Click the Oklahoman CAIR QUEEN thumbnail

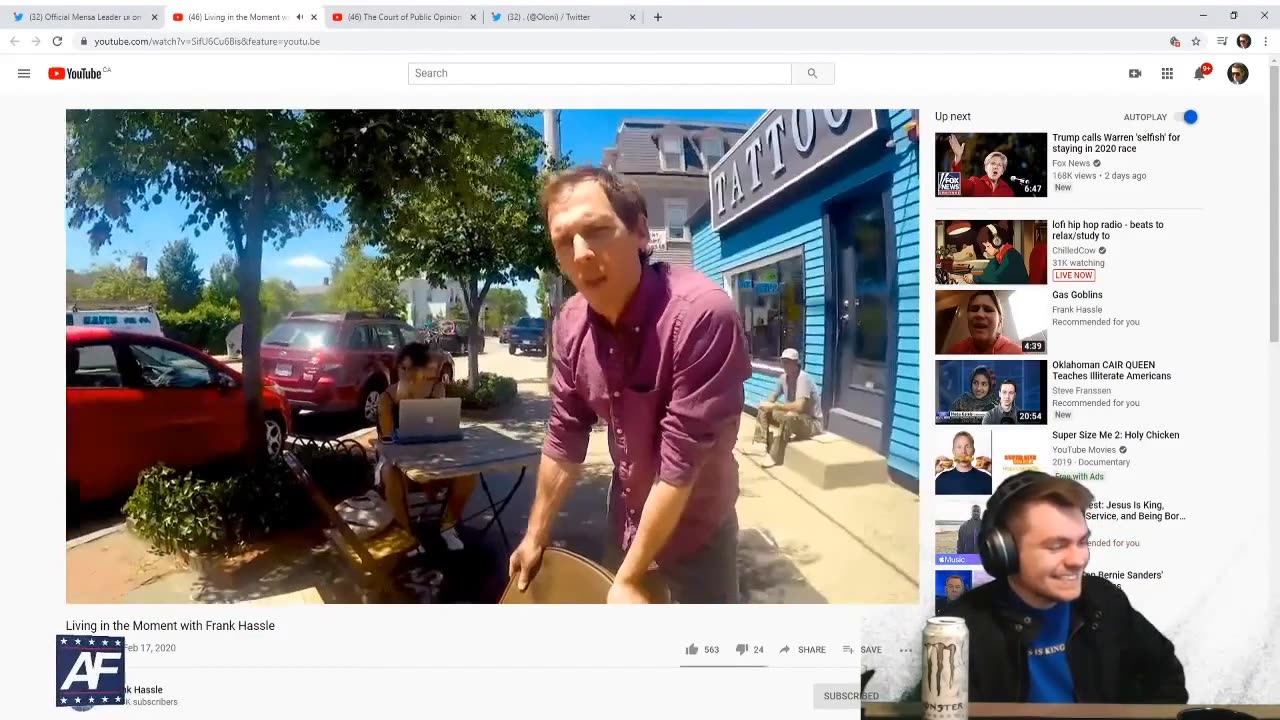click(x=991, y=392)
